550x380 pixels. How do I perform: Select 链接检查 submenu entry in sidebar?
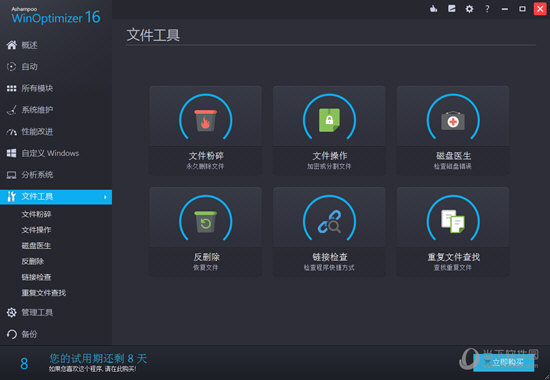point(36,277)
